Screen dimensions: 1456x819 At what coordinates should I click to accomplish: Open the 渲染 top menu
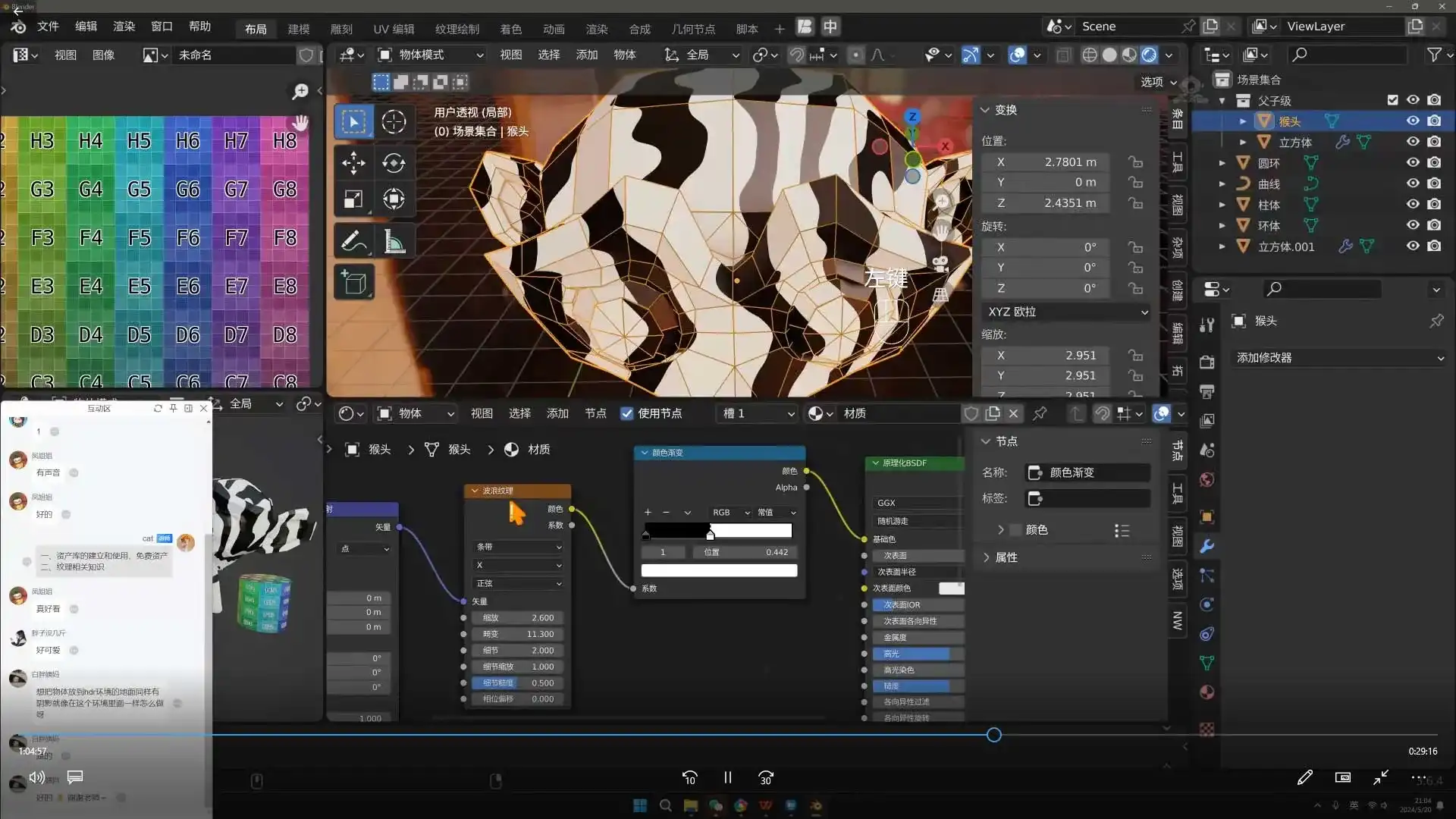coord(124,27)
